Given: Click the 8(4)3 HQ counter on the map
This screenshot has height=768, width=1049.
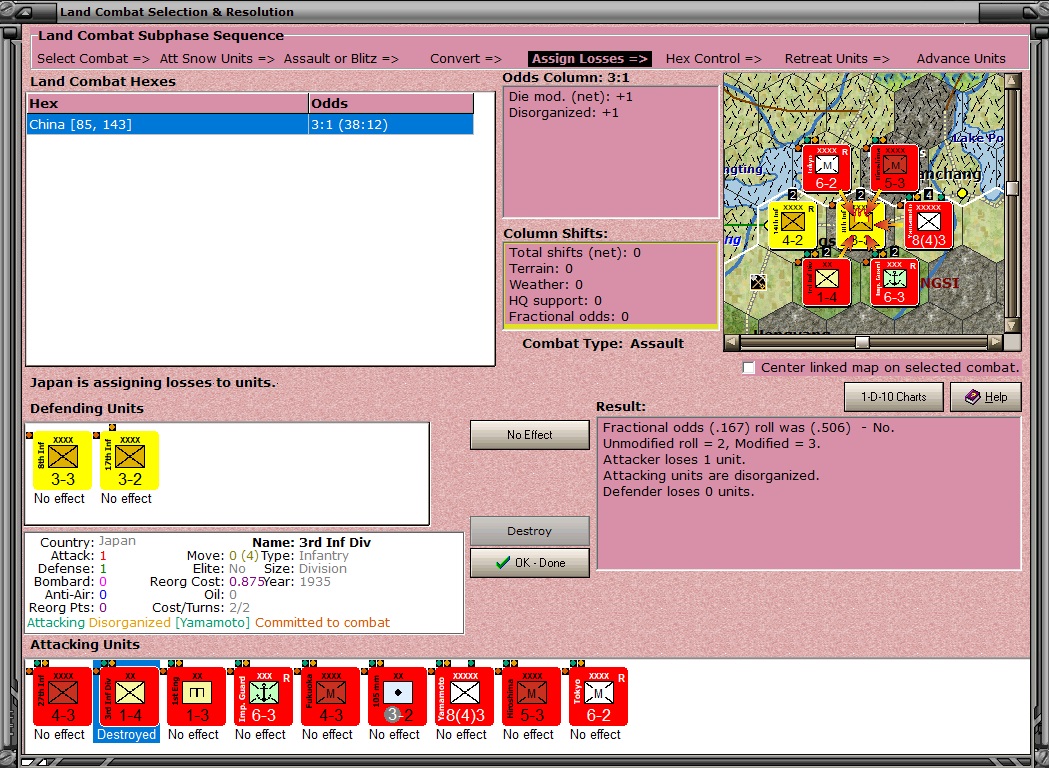Looking at the screenshot, I should [929, 225].
